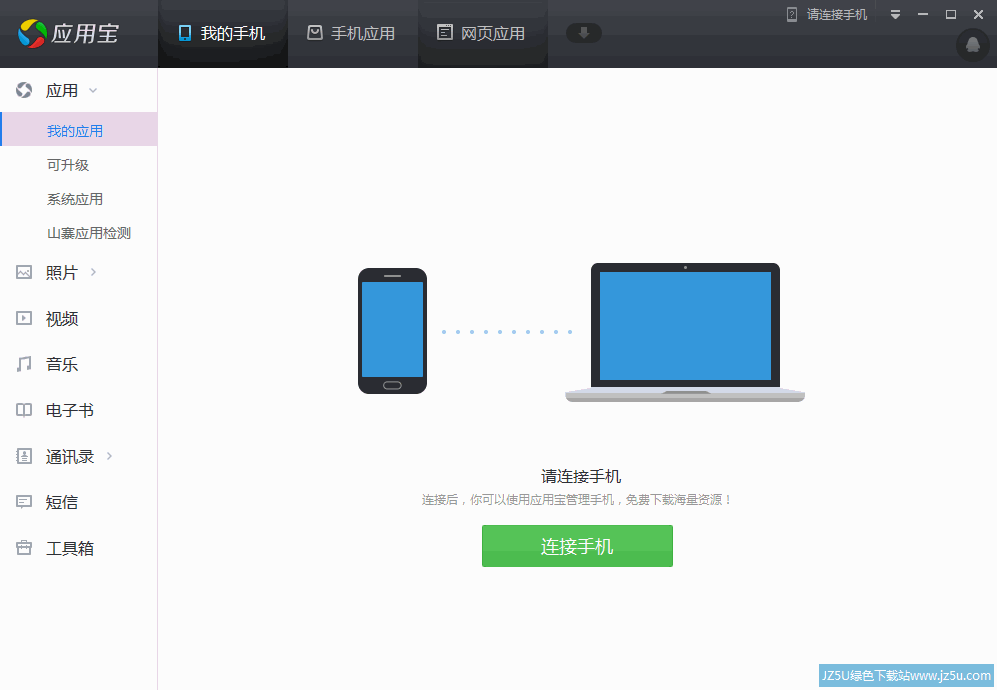997x690 pixels.
Task: Select 我的应用 in sidebar
Action: pyautogui.click(x=79, y=129)
